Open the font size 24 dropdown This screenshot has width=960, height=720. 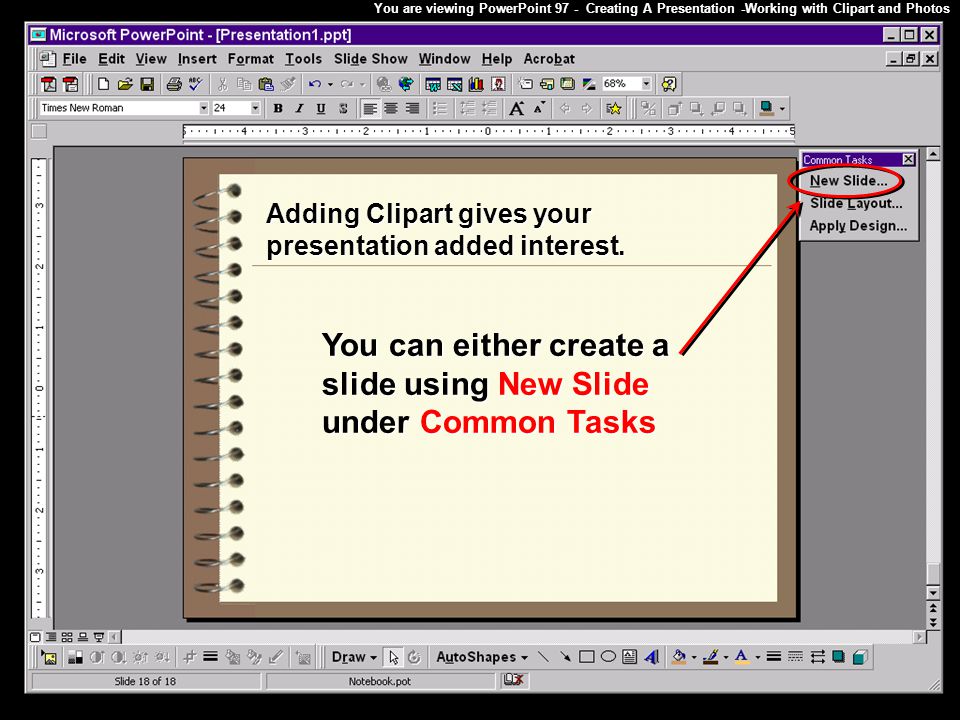[255, 108]
